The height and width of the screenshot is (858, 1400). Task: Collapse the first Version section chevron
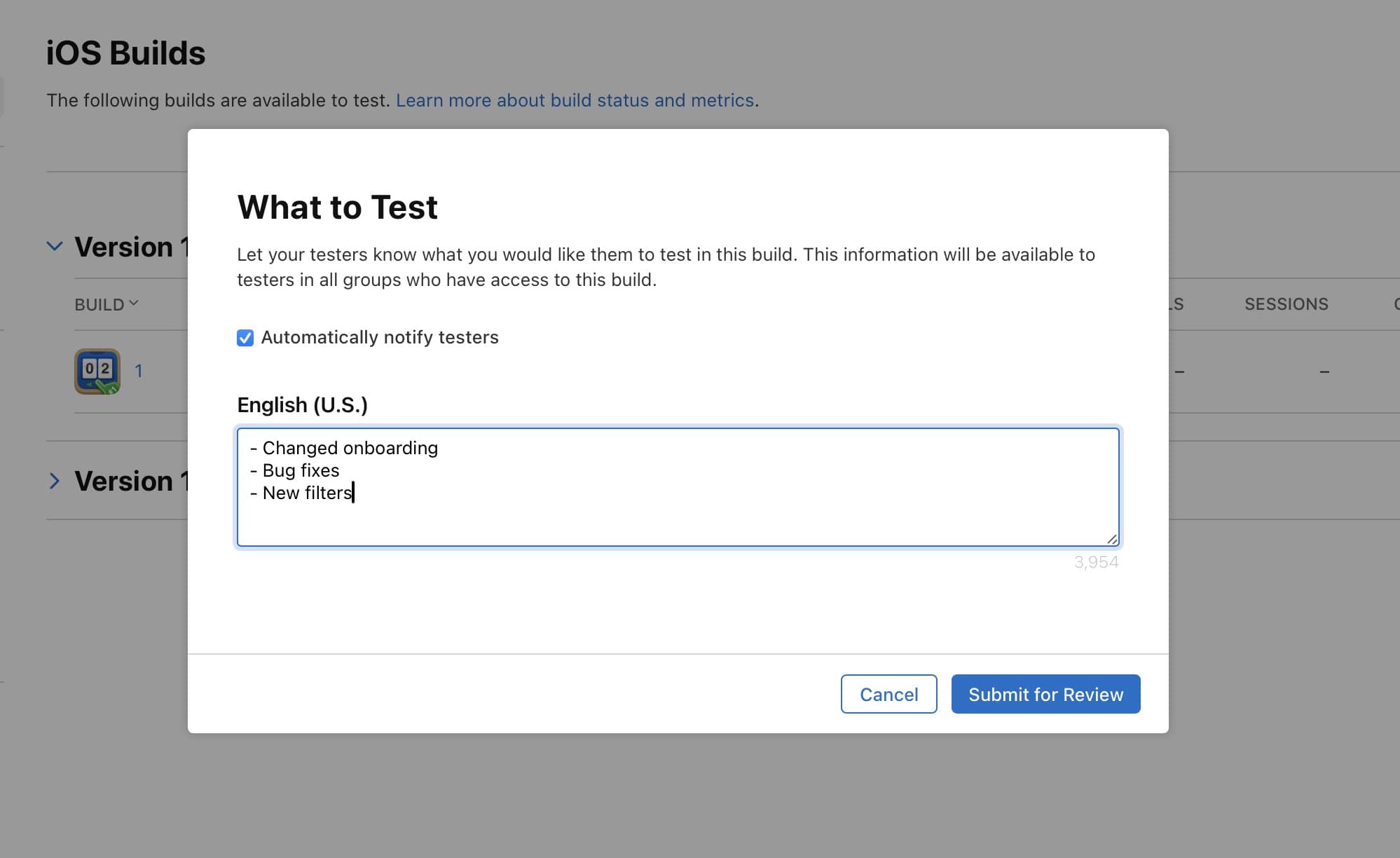55,247
